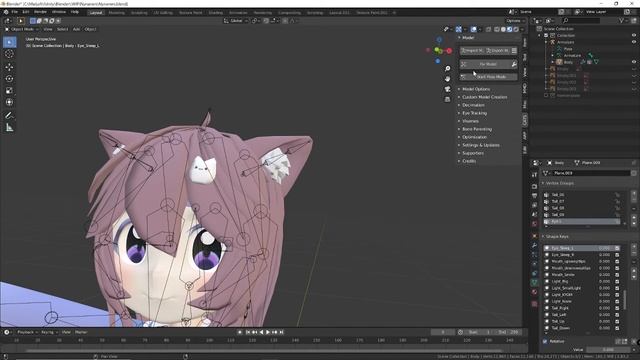The height and width of the screenshot is (360, 640).
Task: Click the Eye_Sleep_R value field
Action: (x=604, y=255)
